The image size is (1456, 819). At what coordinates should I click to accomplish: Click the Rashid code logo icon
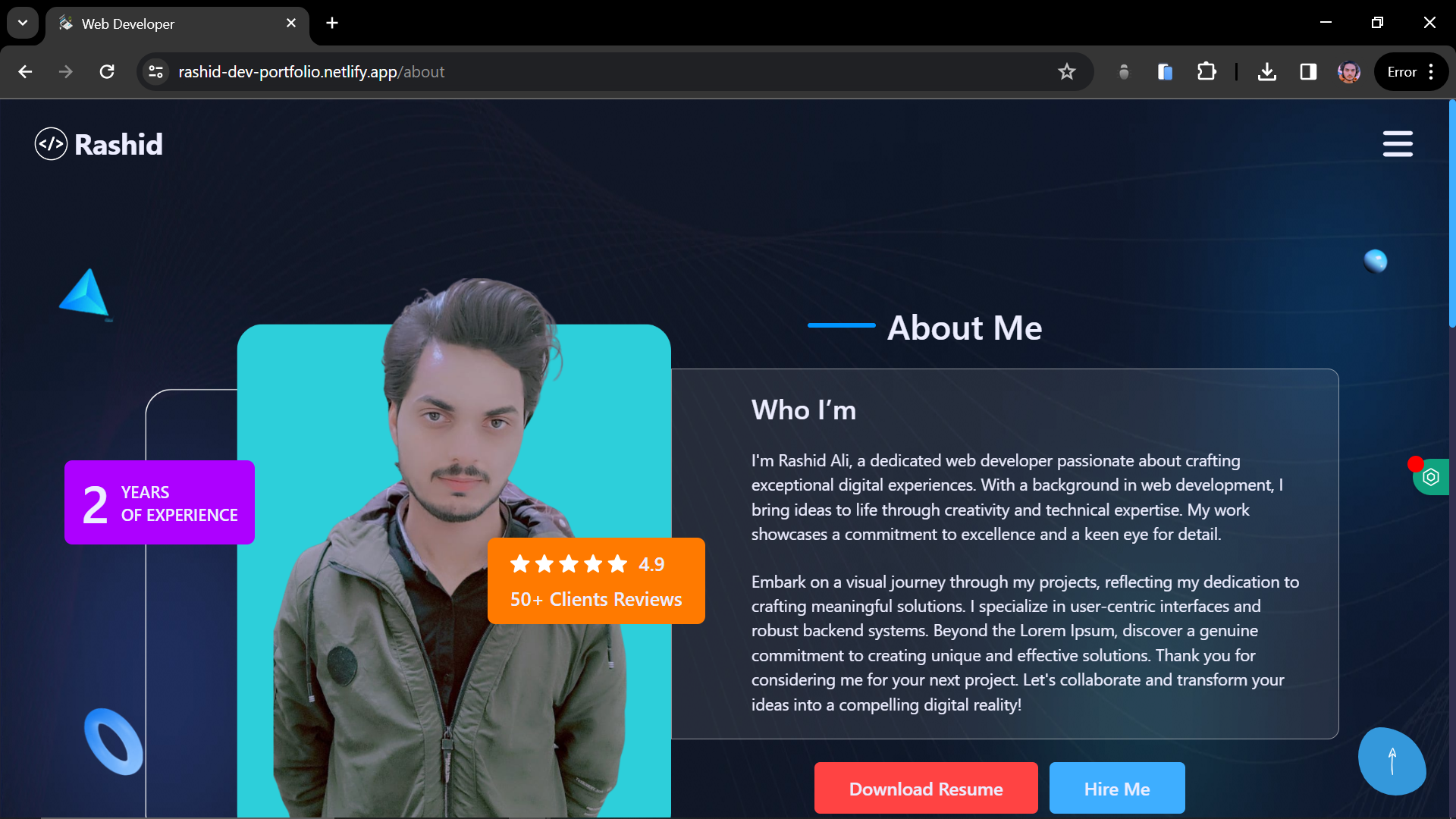click(51, 144)
